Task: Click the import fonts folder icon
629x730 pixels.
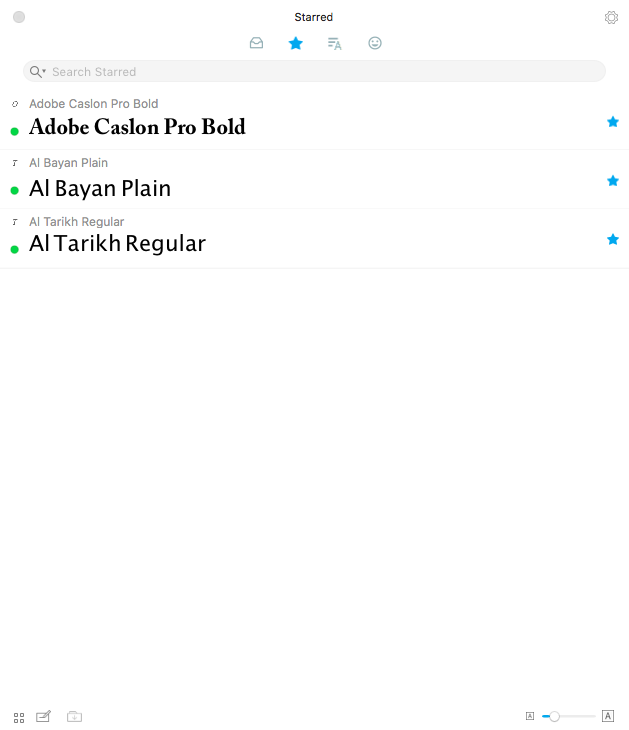Action: pos(74,716)
